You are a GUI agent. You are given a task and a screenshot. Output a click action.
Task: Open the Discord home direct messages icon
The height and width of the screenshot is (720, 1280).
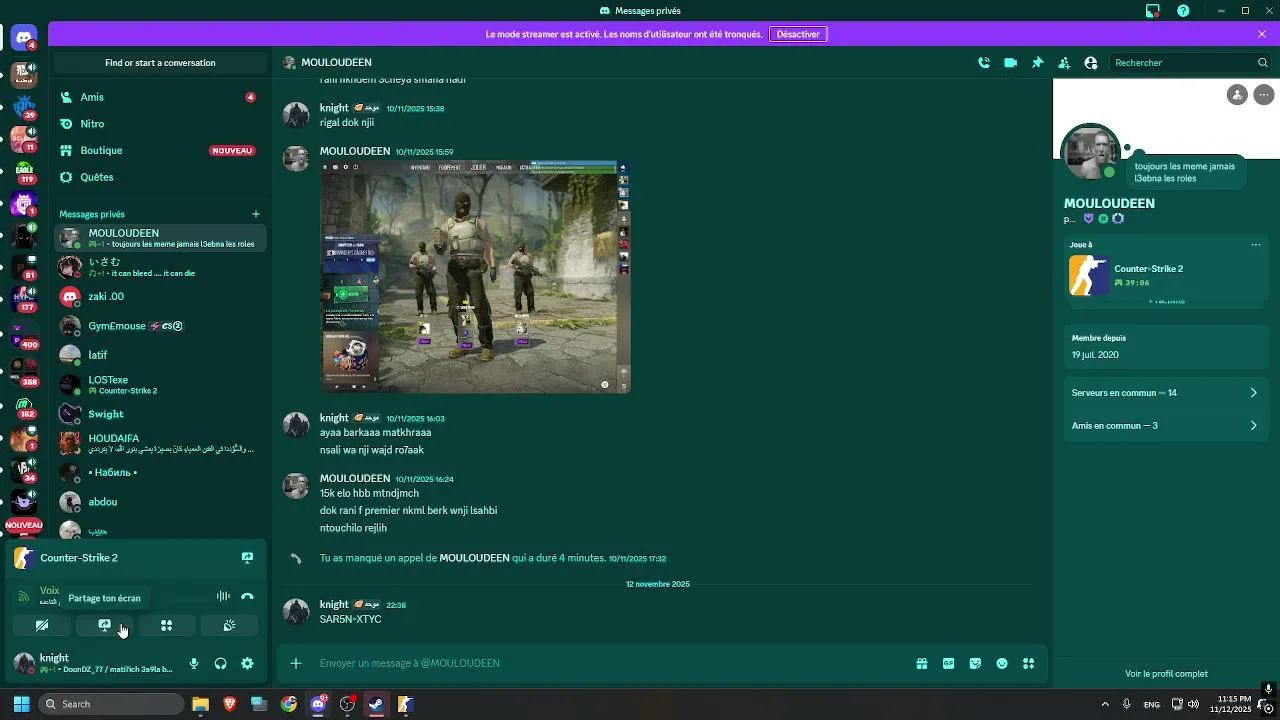coord(24,38)
